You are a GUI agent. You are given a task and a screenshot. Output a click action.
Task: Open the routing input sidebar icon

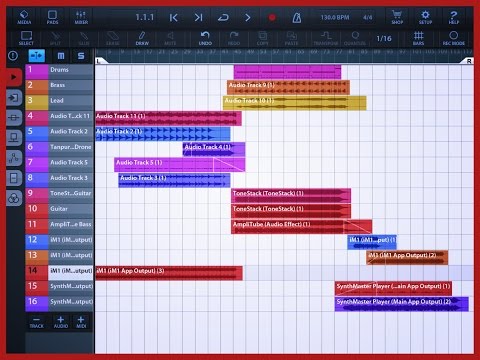14,98
